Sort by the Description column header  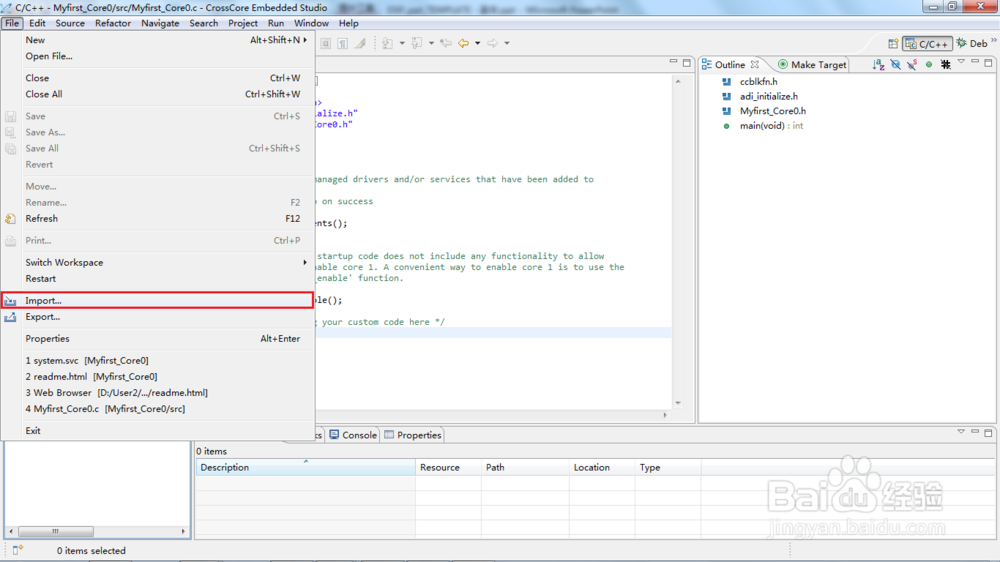tap(305, 468)
